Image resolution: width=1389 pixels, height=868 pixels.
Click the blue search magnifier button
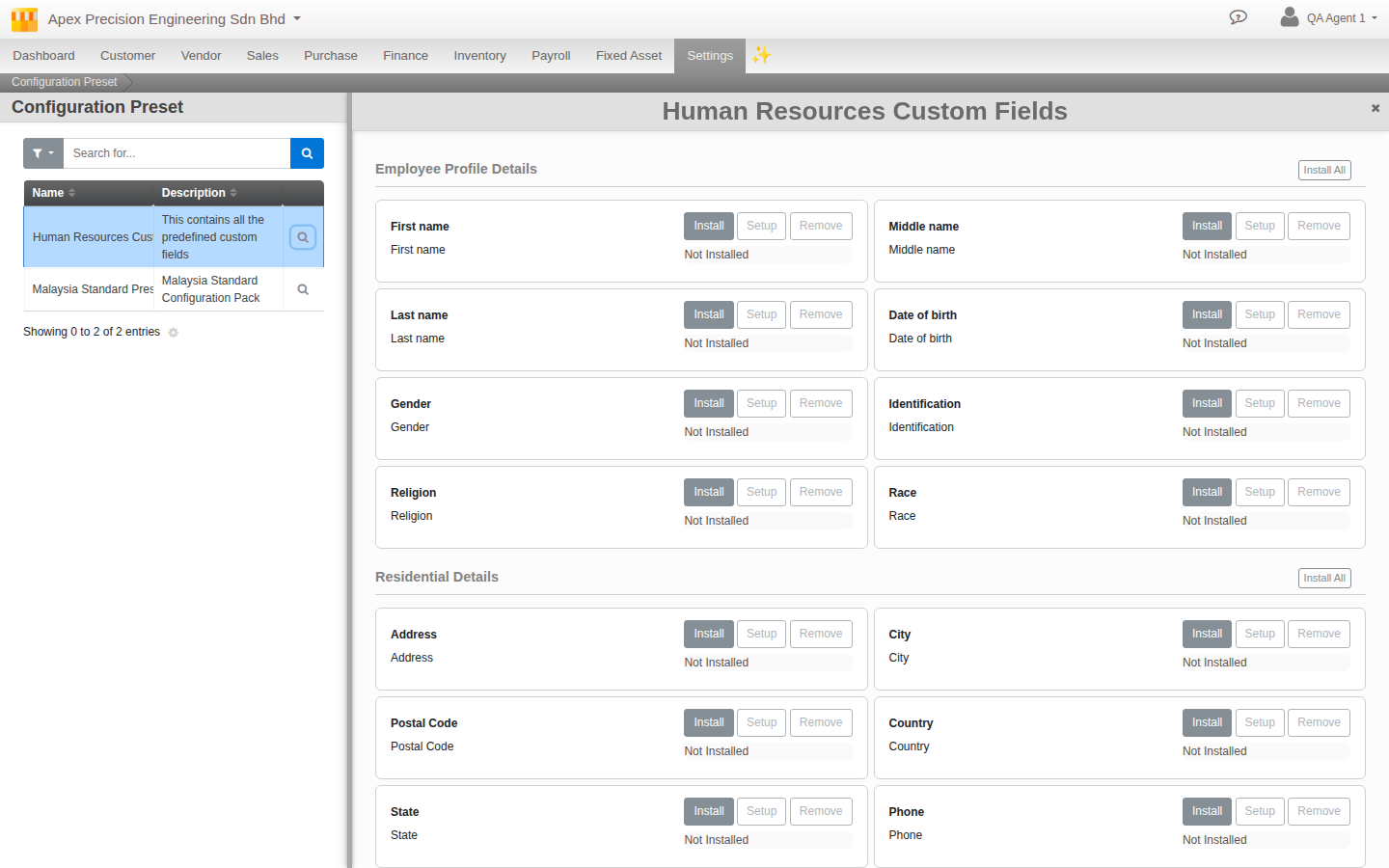pyautogui.click(x=307, y=153)
